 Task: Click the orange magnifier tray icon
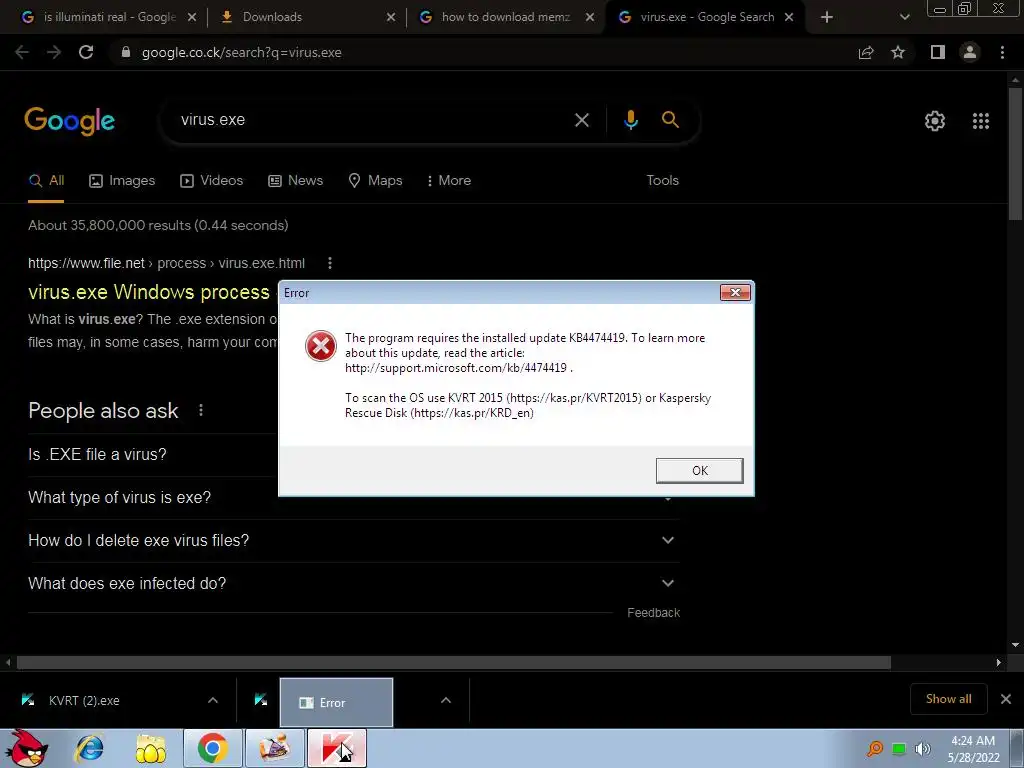[x=875, y=748]
